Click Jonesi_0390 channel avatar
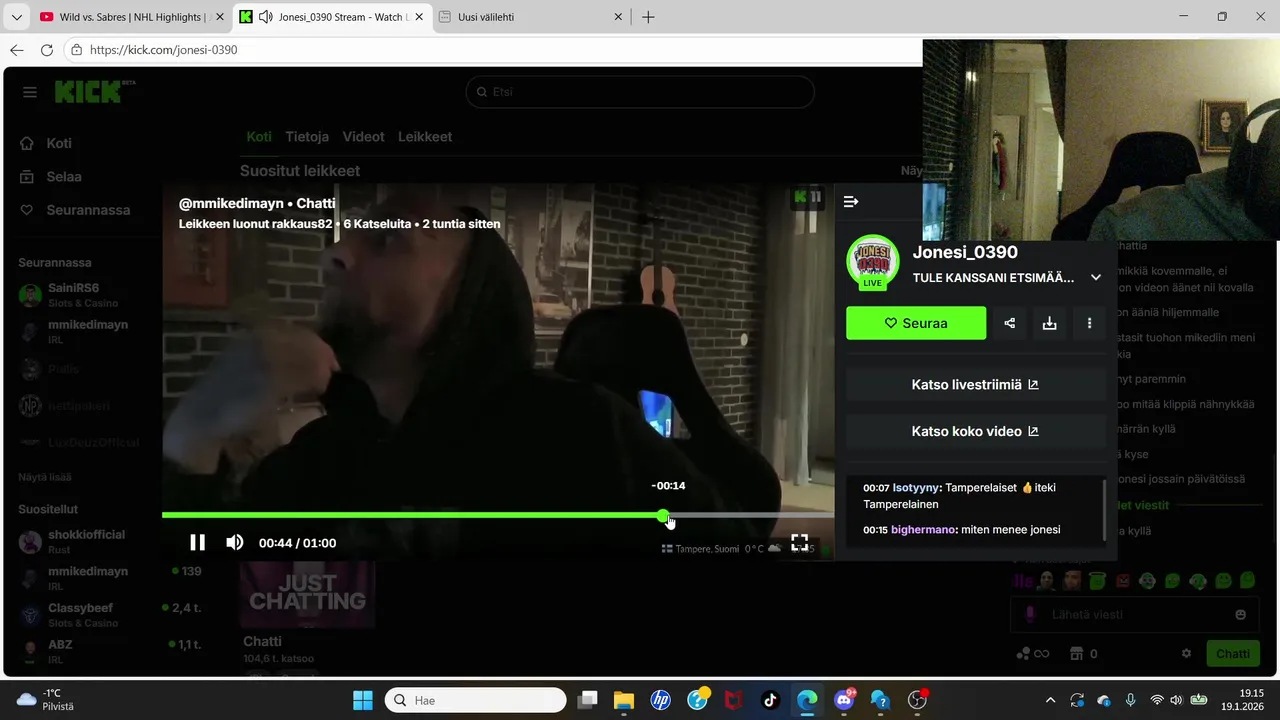The width and height of the screenshot is (1280, 720). (873, 262)
